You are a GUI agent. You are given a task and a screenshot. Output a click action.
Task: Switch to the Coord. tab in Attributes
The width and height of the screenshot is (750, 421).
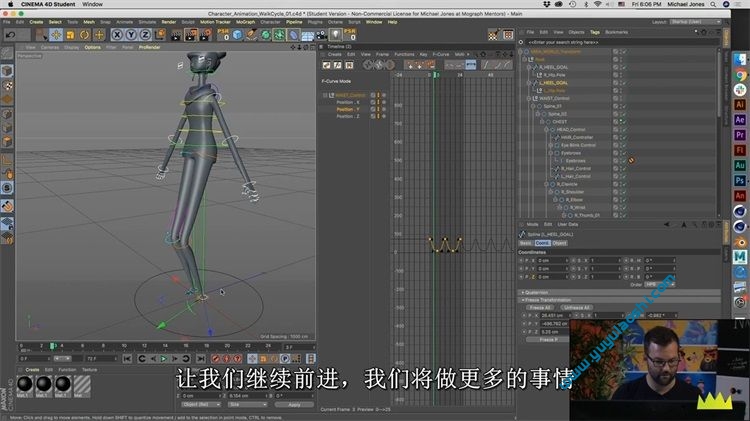[x=542, y=243]
